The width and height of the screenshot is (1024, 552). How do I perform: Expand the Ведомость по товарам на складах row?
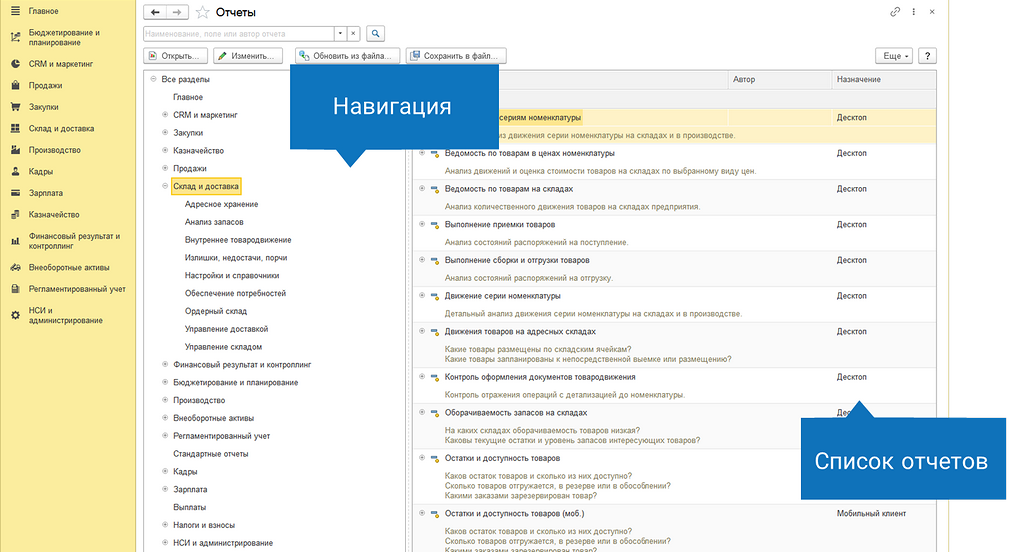422,189
